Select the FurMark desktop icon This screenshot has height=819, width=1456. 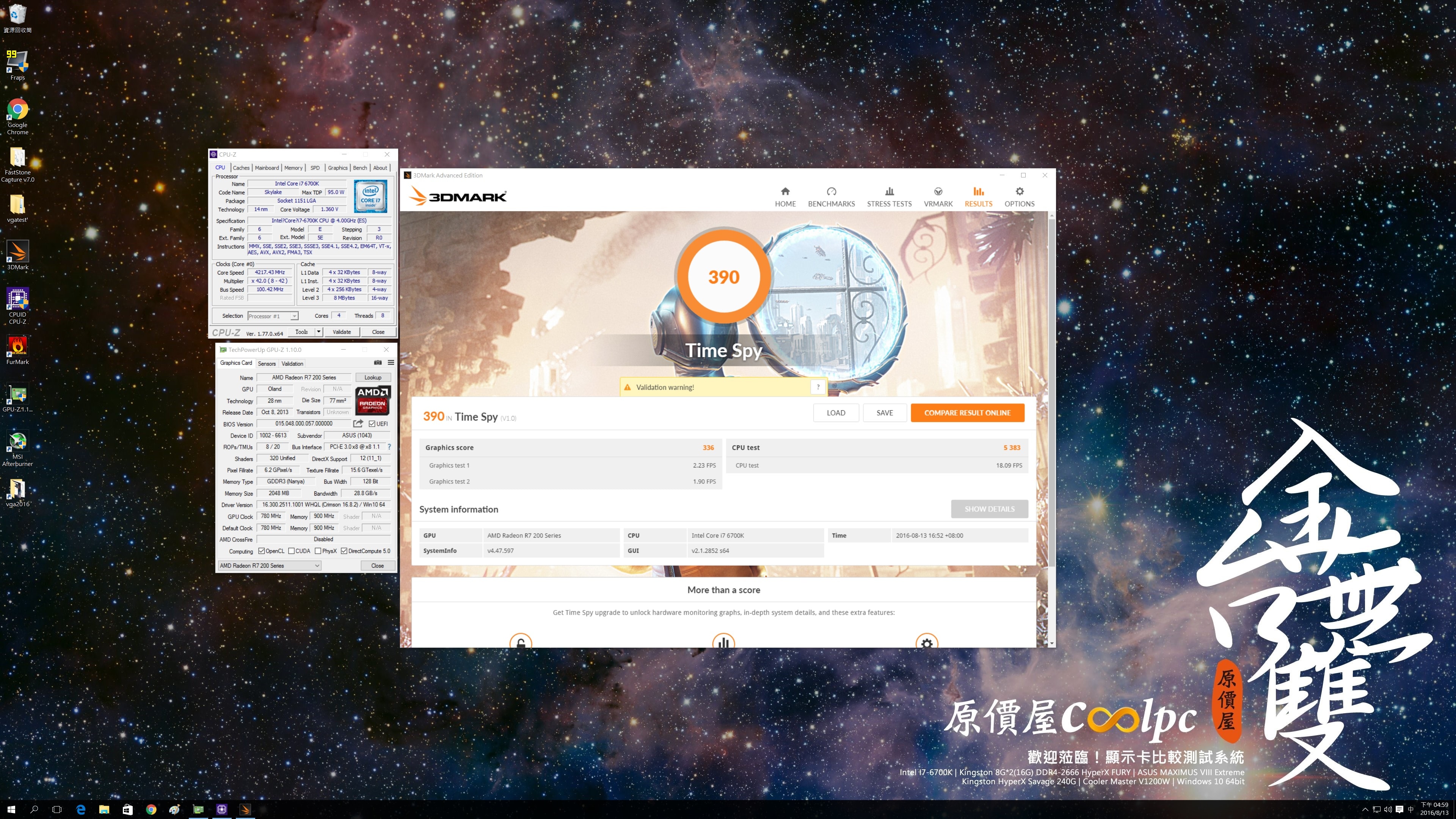17,350
